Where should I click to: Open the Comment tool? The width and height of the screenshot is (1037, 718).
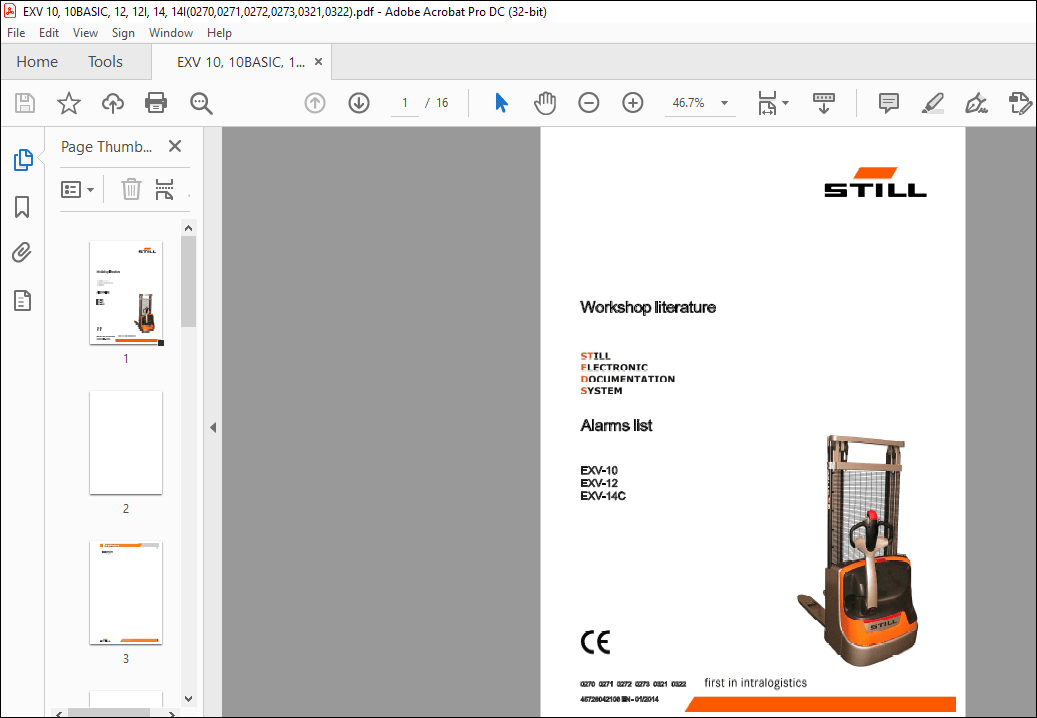click(888, 102)
